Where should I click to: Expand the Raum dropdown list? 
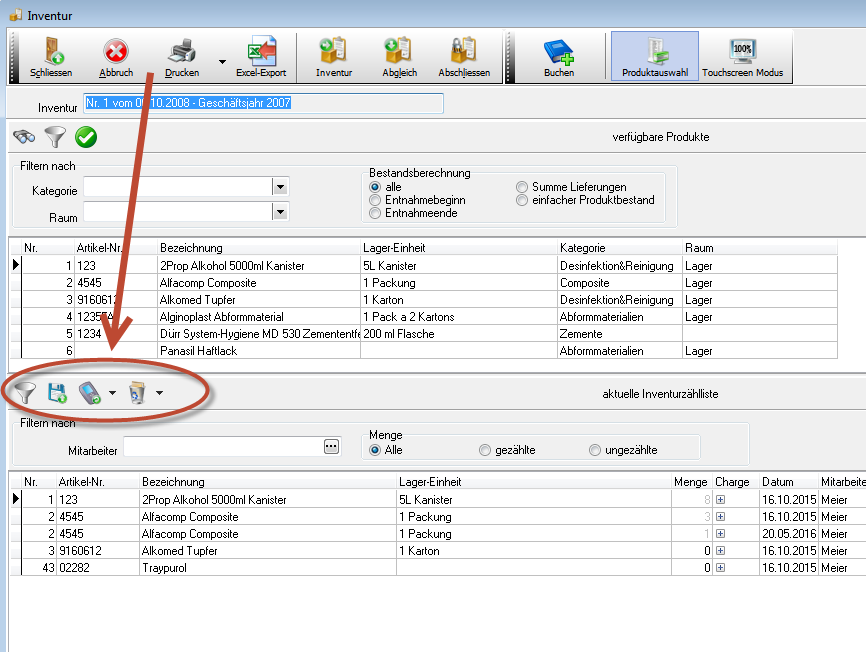280,211
